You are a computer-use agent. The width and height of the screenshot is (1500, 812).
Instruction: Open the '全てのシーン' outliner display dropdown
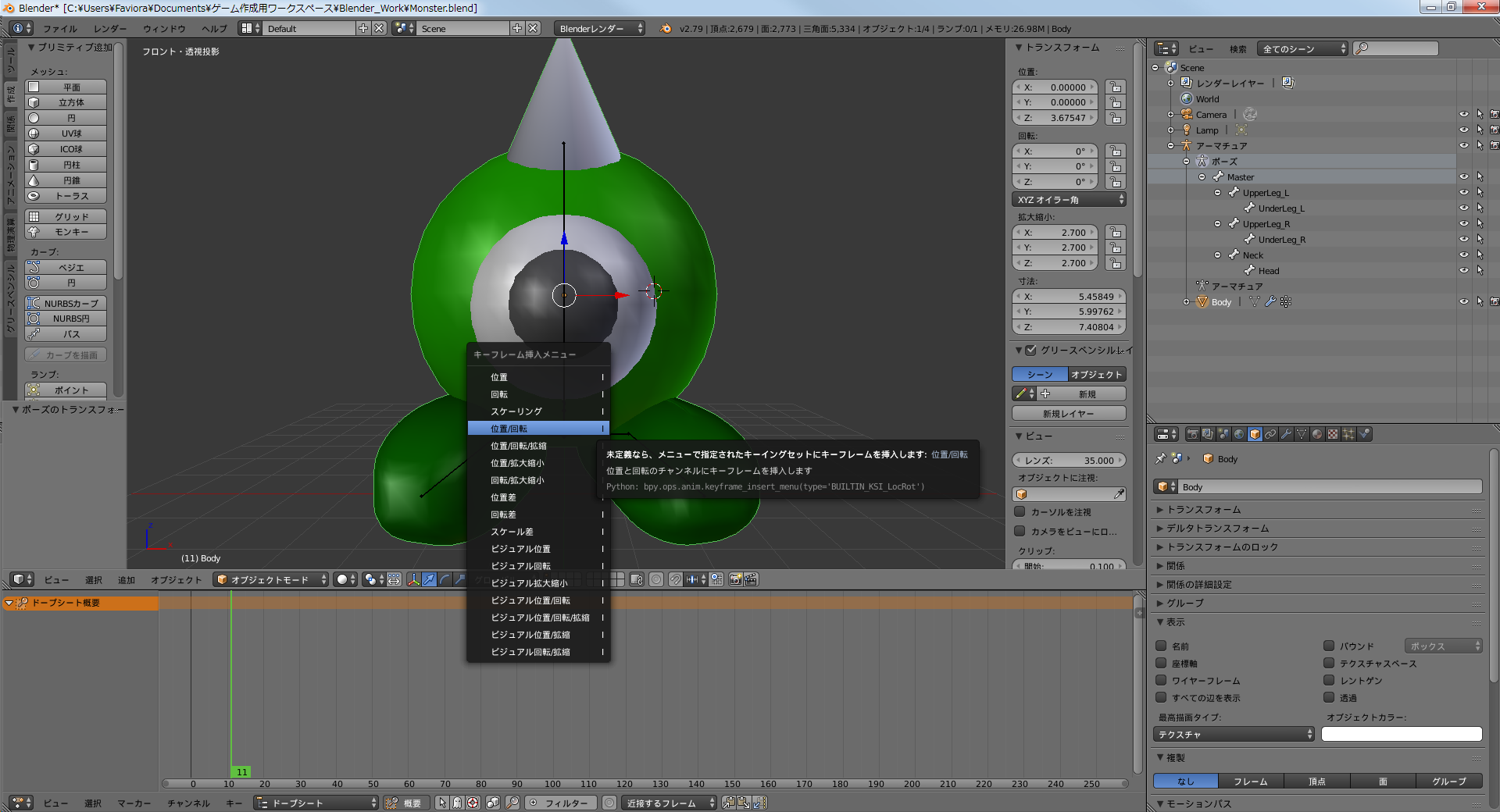[x=1302, y=48]
